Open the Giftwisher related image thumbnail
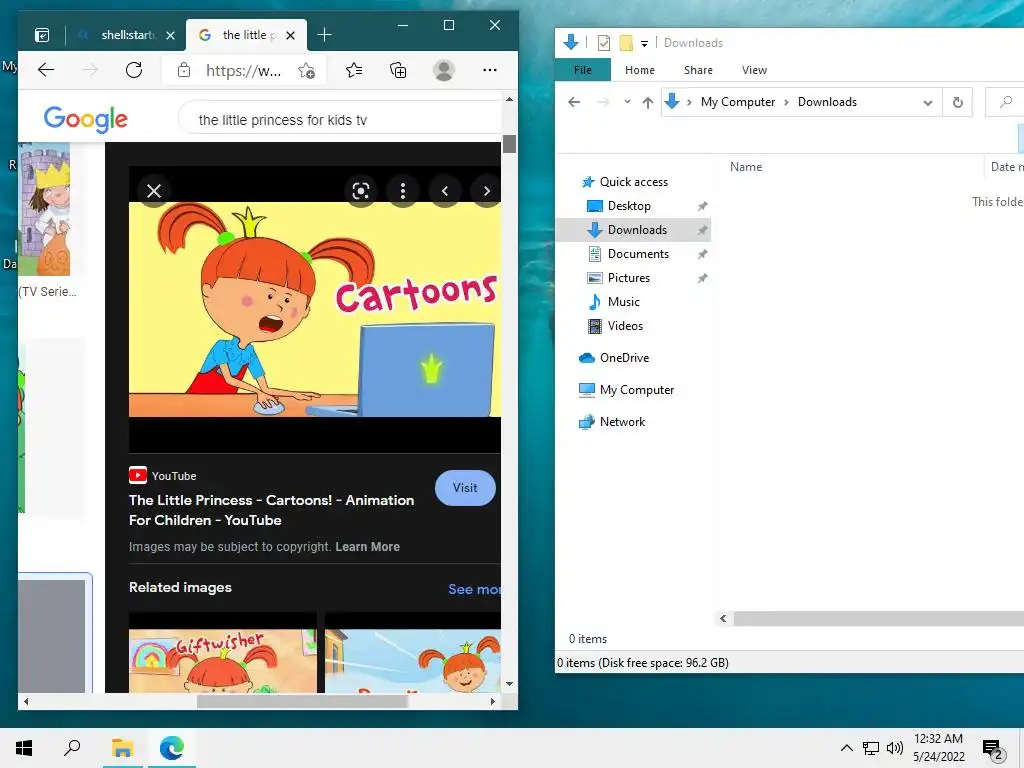This screenshot has height=768, width=1024. pyautogui.click(x=223, y=653)
